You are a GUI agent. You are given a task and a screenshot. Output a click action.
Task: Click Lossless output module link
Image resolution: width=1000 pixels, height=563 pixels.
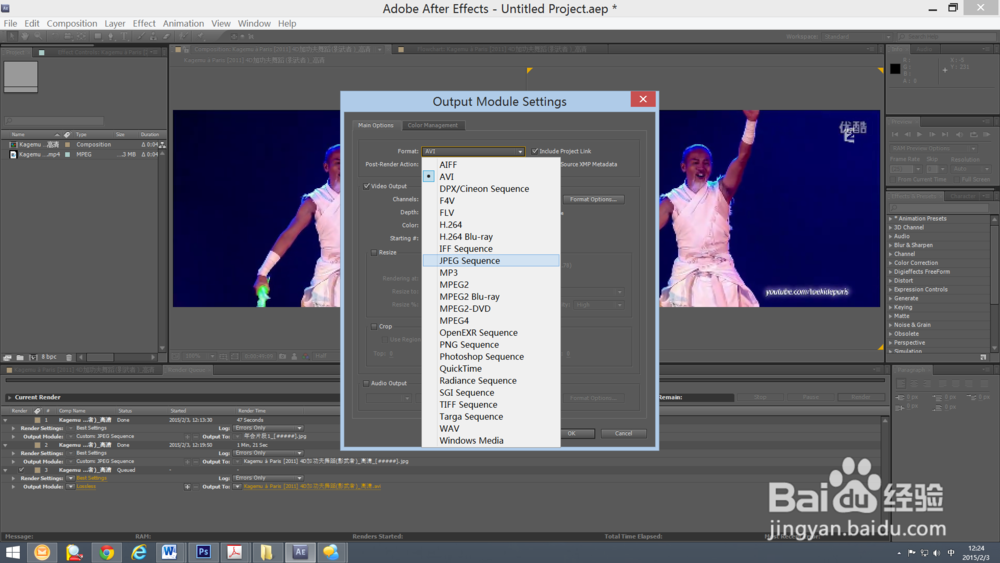coord(86,486)
